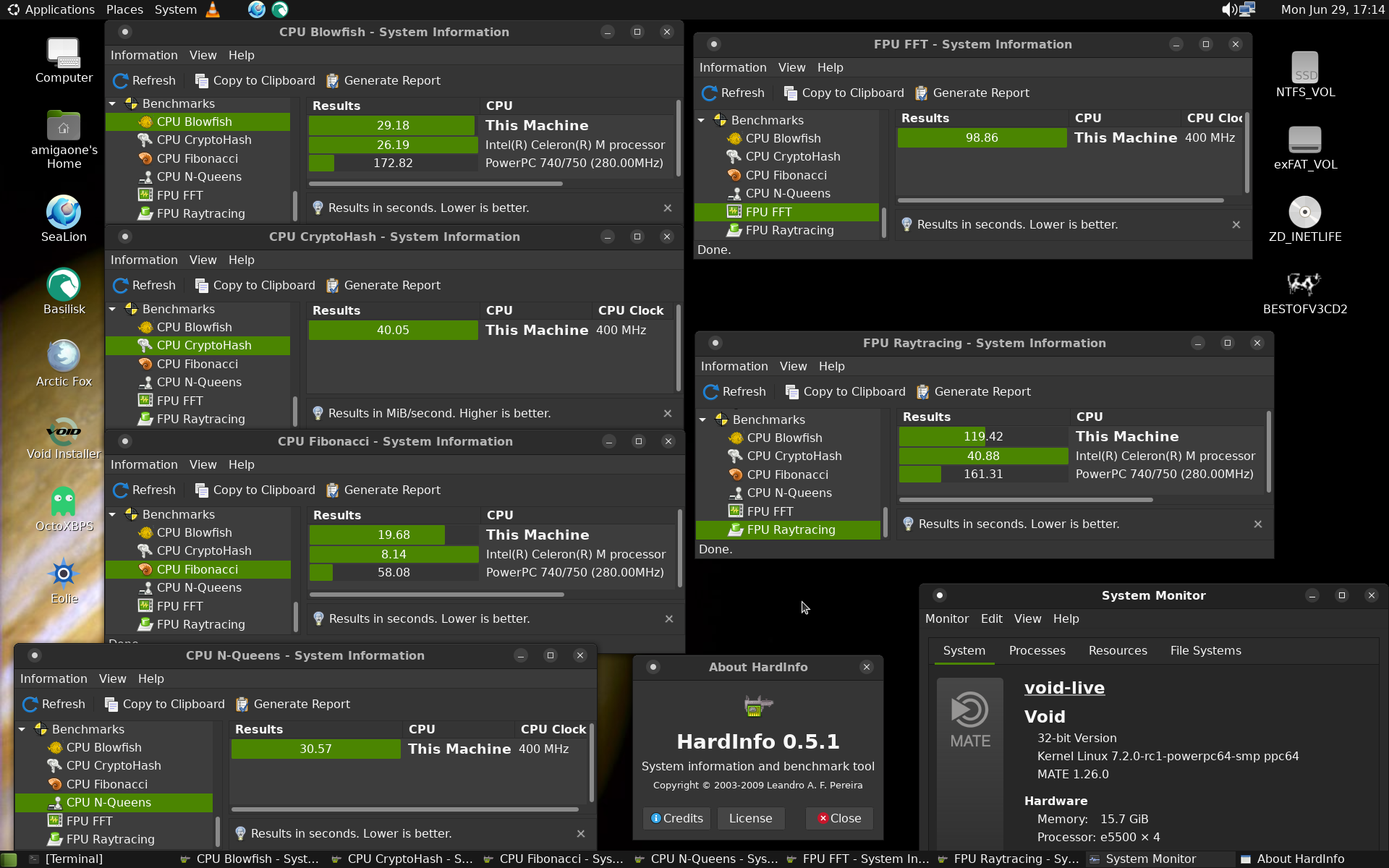Screen dimensions: 1389x868
Task: Open Basilisk desktop icon
Action: tap(64, 292)
